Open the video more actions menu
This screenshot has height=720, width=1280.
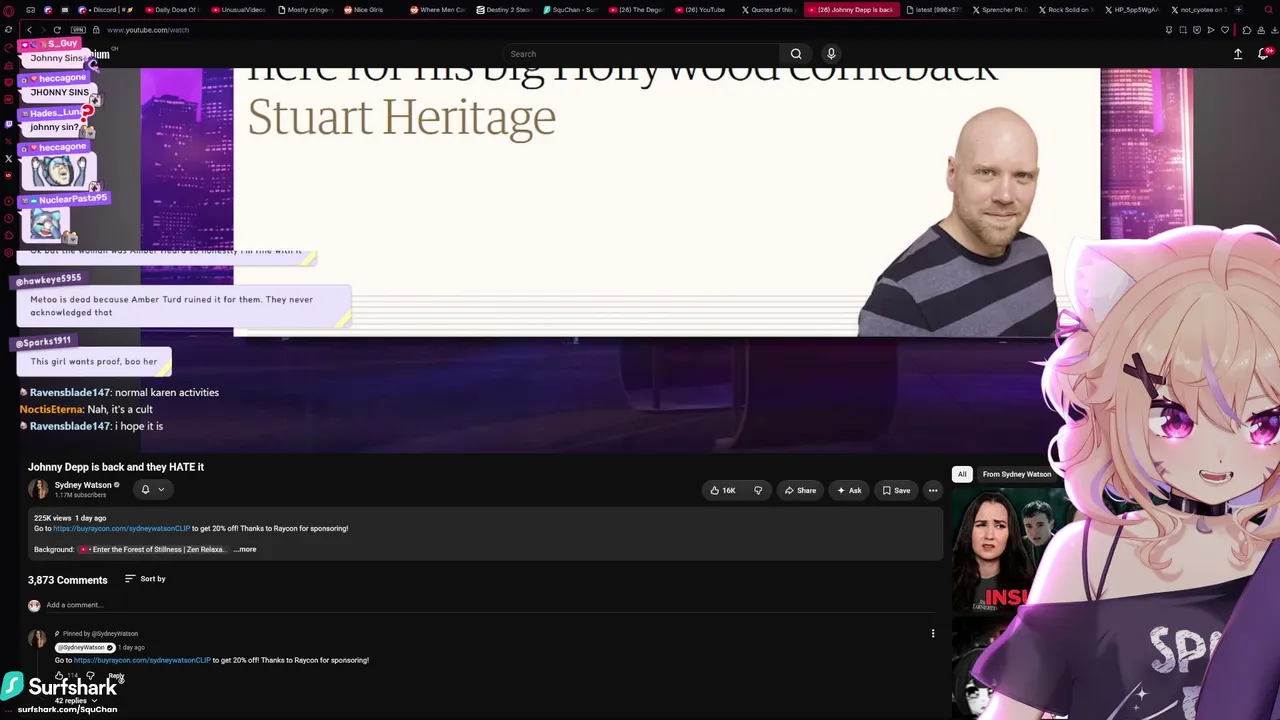(933, 490)
